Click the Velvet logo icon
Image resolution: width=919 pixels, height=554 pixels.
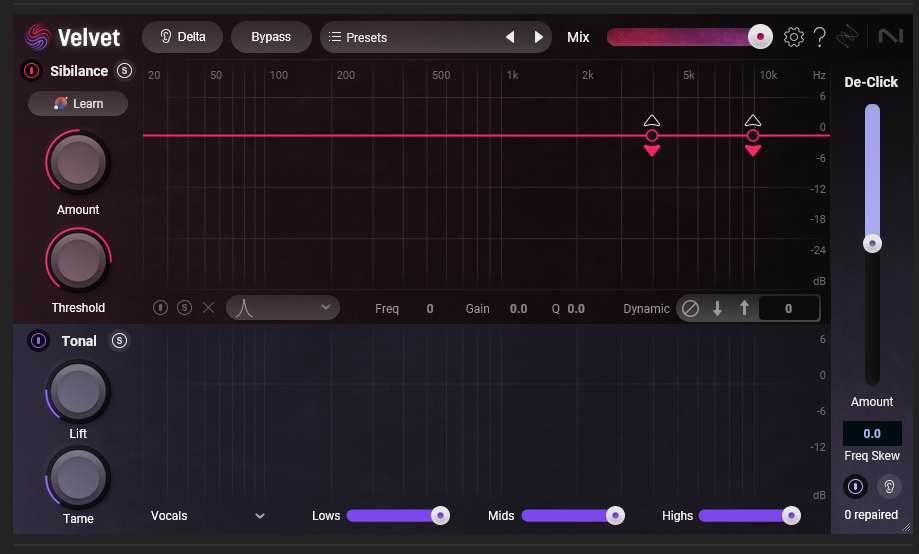37,37
